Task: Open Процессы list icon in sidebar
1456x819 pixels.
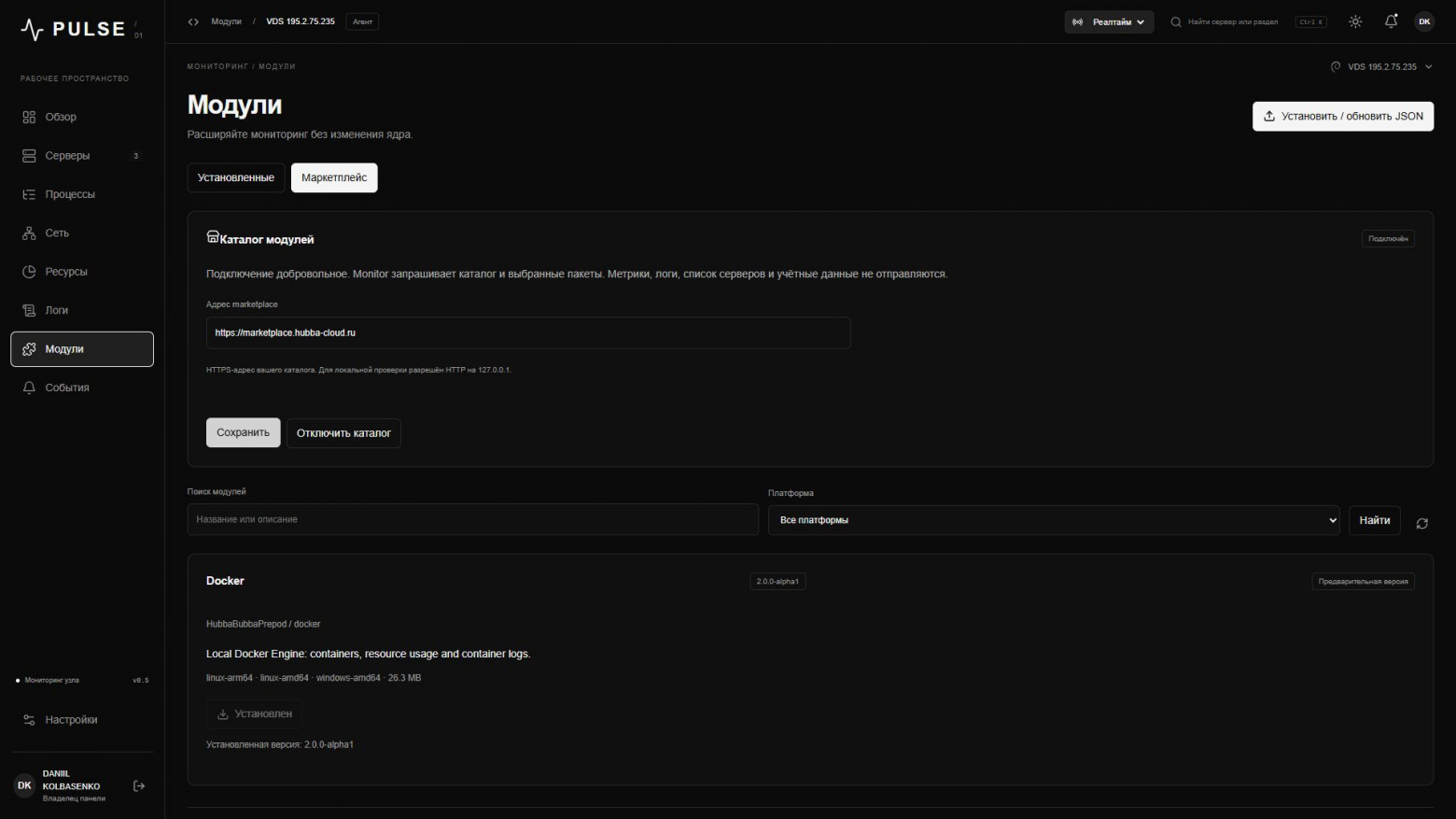Action: click(29, 194)
